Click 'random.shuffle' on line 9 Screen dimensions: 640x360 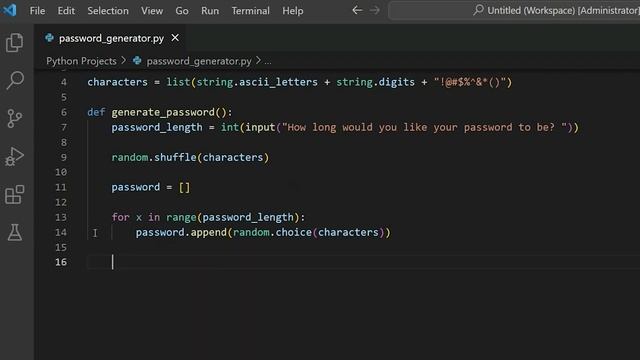point(154,157)
